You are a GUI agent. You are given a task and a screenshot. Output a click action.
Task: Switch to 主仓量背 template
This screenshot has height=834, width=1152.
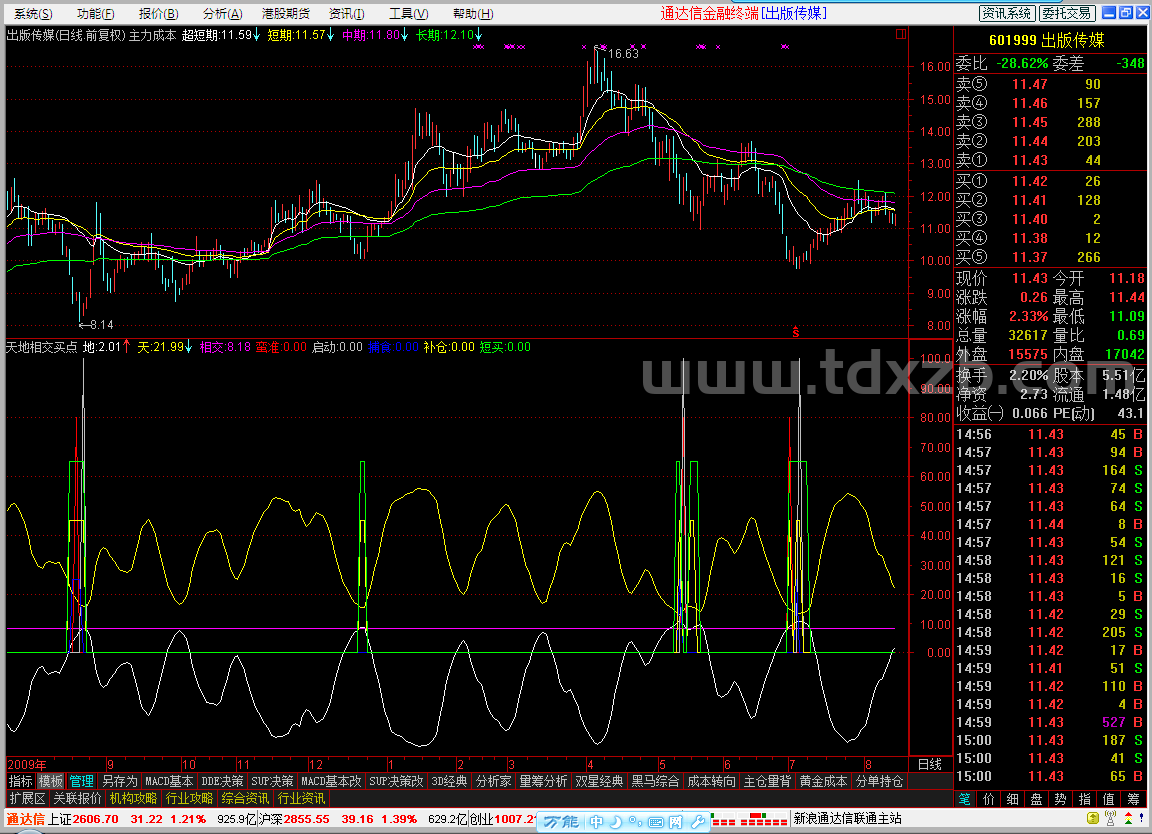[767, 781]
